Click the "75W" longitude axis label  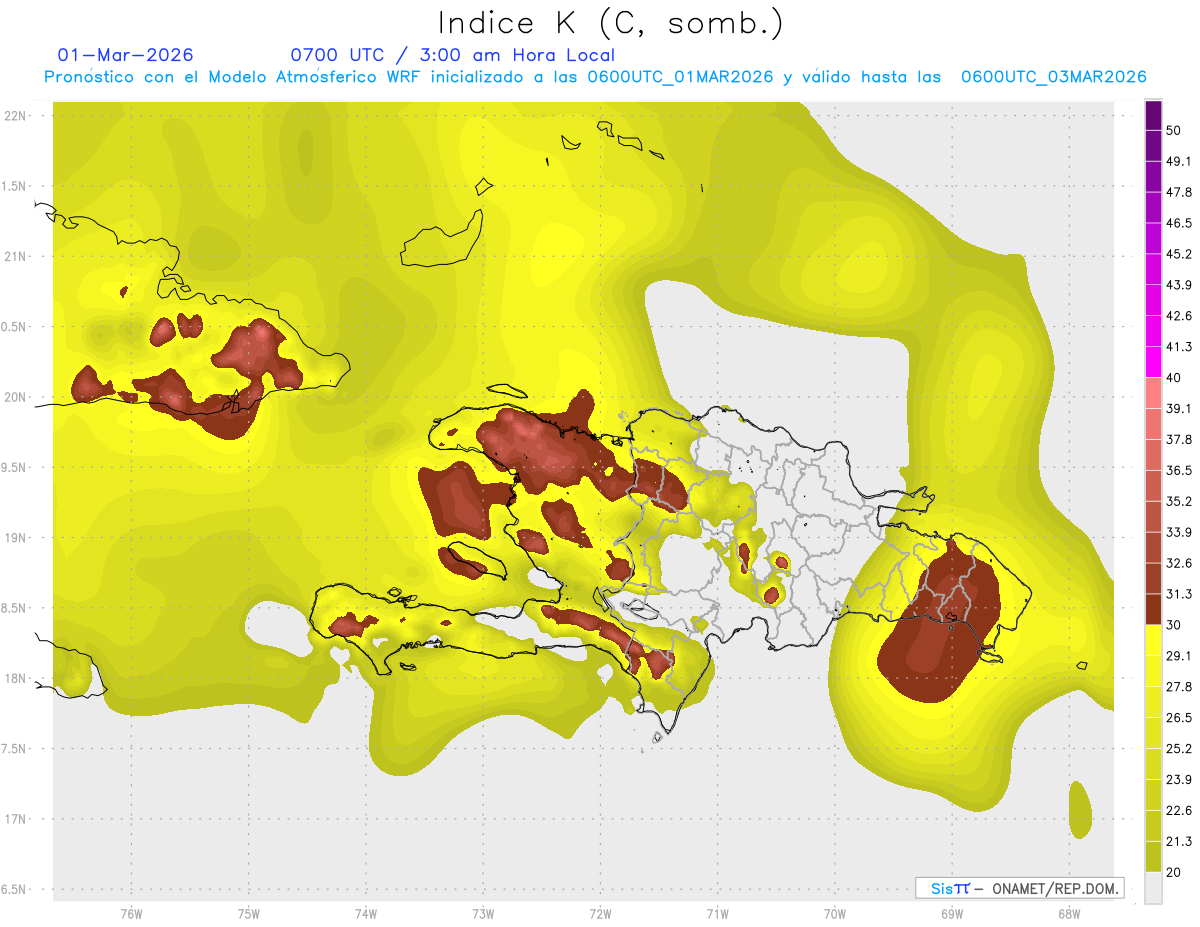click(x=249, y=913)
